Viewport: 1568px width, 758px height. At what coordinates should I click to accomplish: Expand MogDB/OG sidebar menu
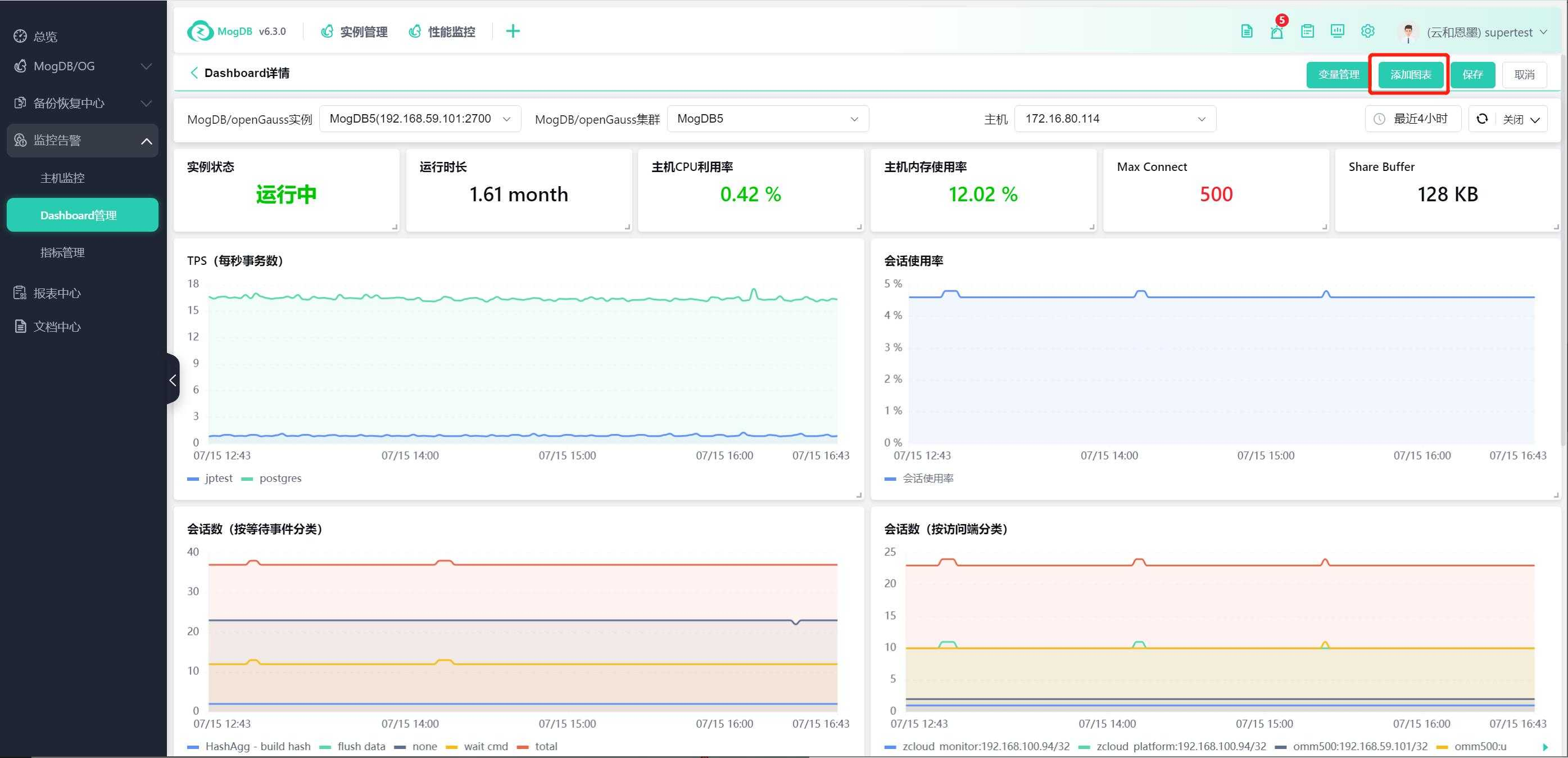click(x=83, y=66)
